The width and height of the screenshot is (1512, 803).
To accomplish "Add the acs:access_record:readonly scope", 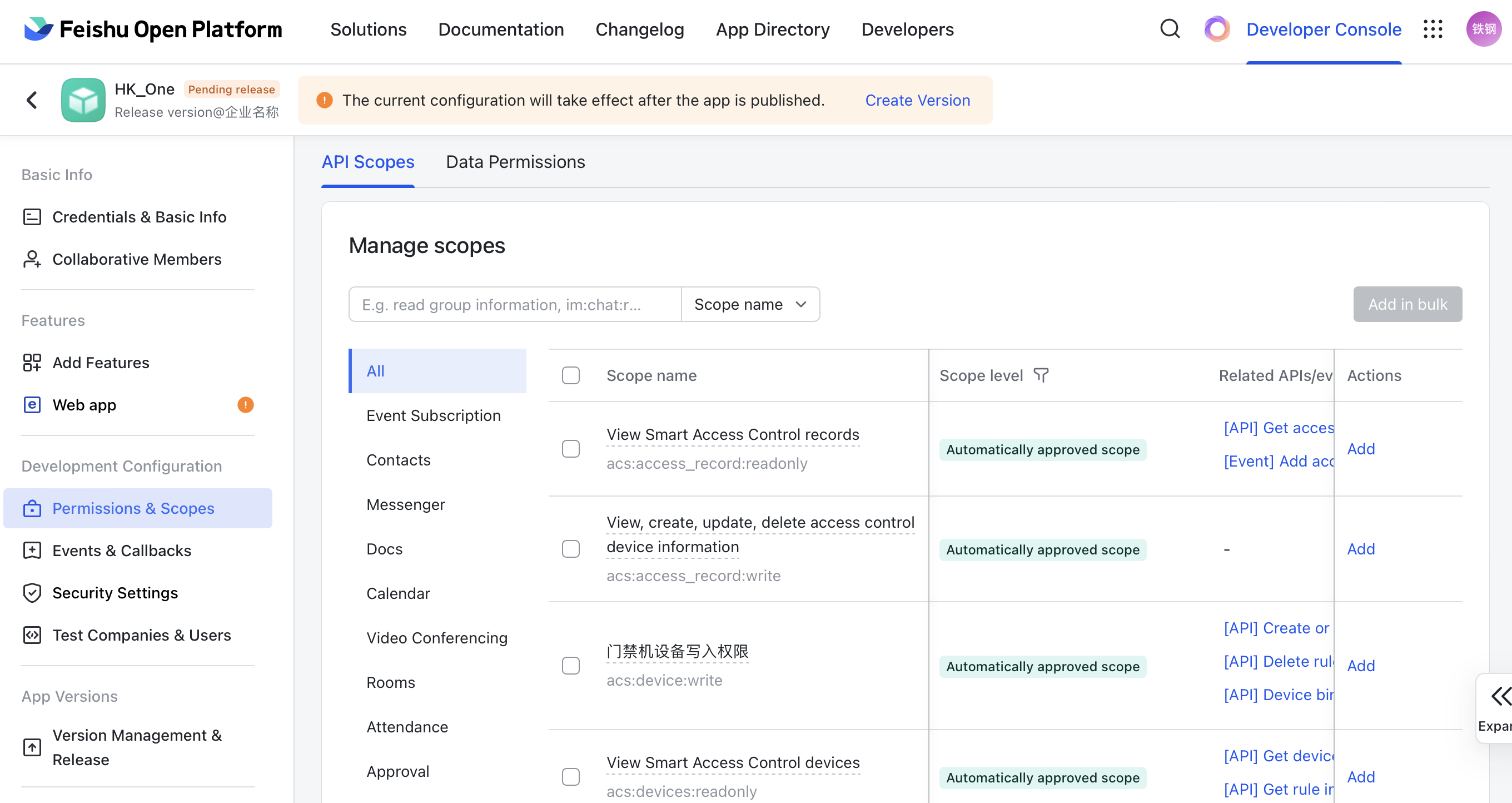I will (1361, 448).
